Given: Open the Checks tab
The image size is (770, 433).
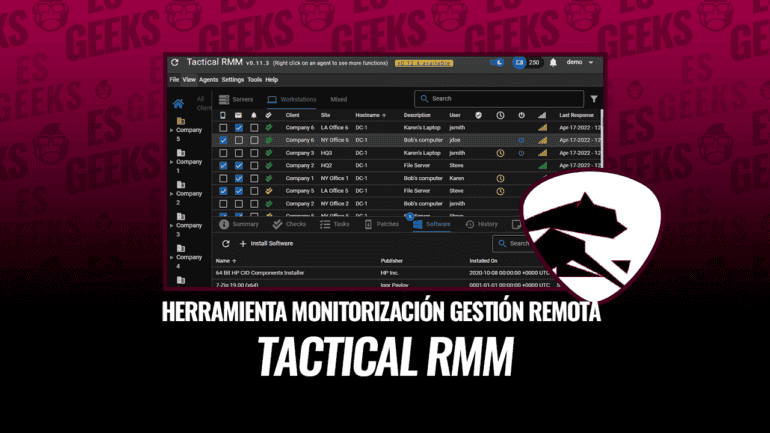Looking at the screenshot, I should (x=289, y=224).
